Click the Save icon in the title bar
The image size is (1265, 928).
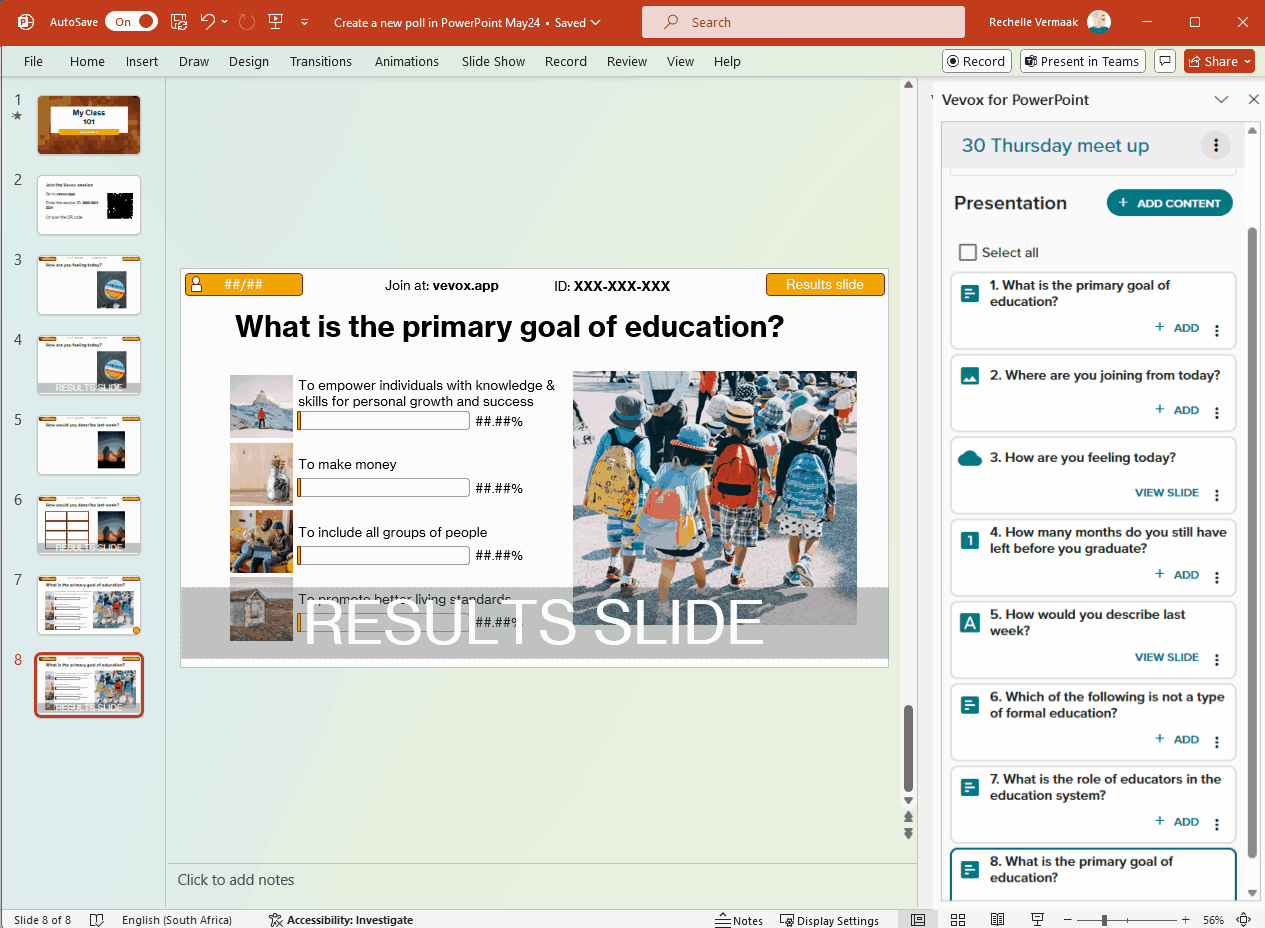179,21
